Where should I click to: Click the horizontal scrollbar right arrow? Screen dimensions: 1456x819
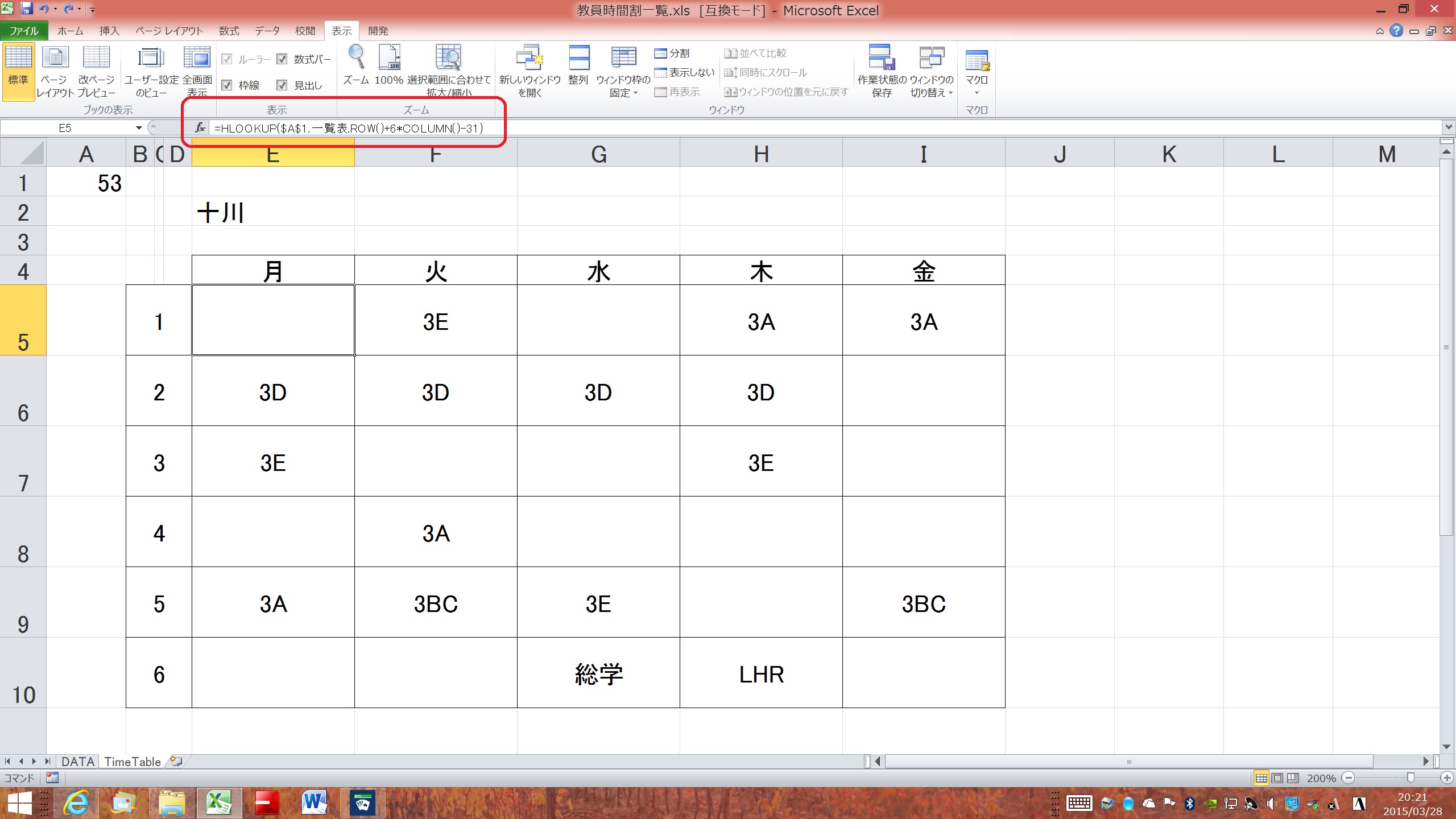click(1426, 761)
